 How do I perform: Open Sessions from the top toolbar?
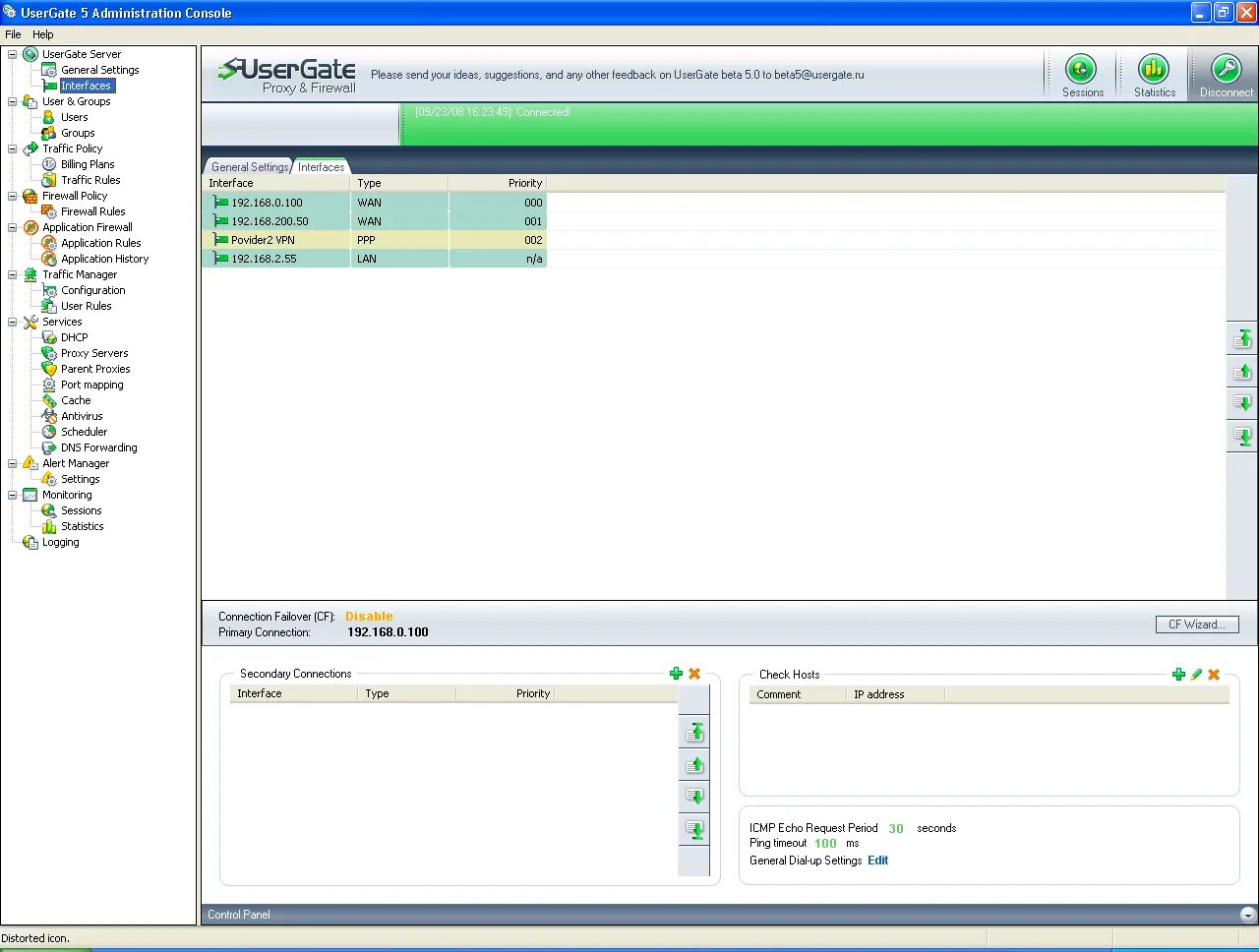point(1082,75)
